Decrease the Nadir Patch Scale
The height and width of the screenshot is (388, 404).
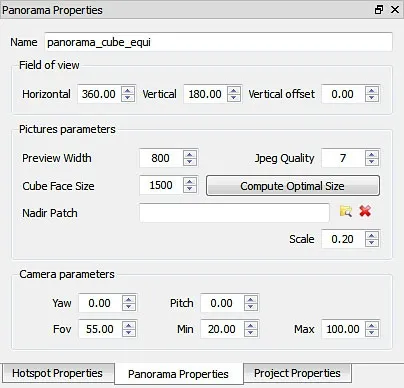tap(372, 243)
